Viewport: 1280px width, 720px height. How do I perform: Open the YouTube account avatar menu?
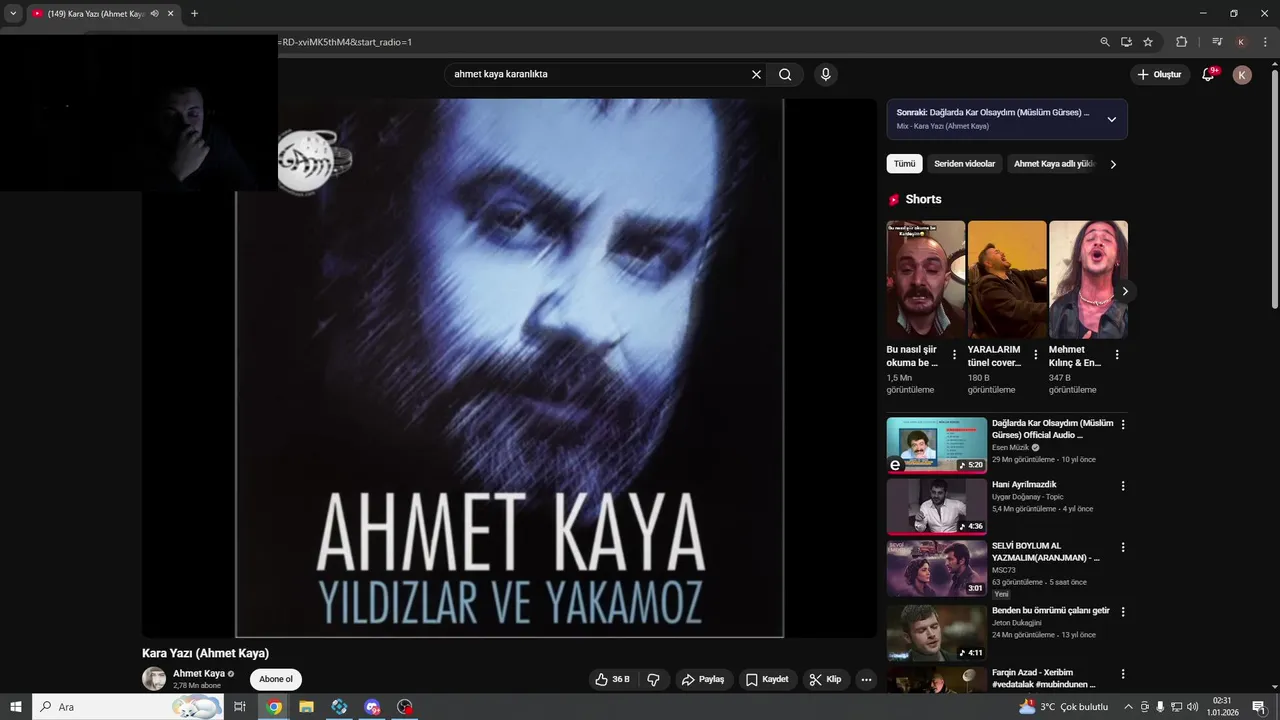click(1242, 75)
